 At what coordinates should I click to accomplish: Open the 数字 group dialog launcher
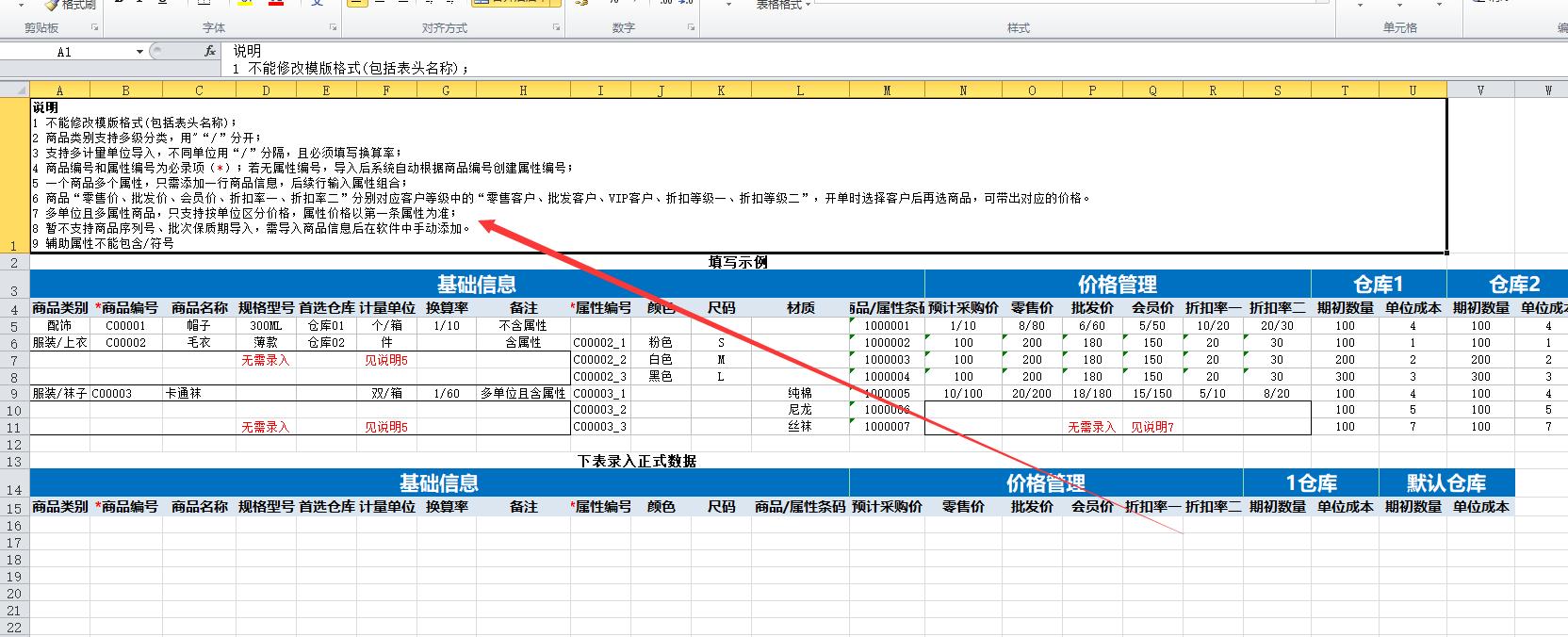click(690, 28)
